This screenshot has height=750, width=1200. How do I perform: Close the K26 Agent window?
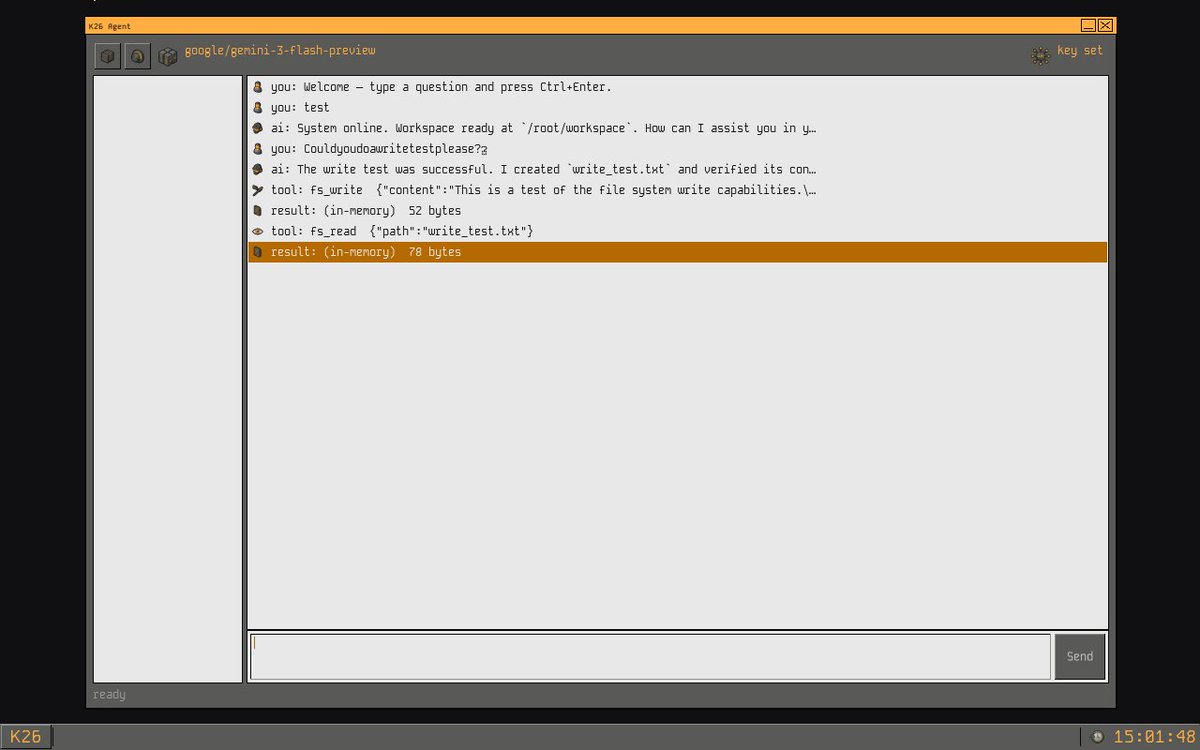[x=1105, y=25]
